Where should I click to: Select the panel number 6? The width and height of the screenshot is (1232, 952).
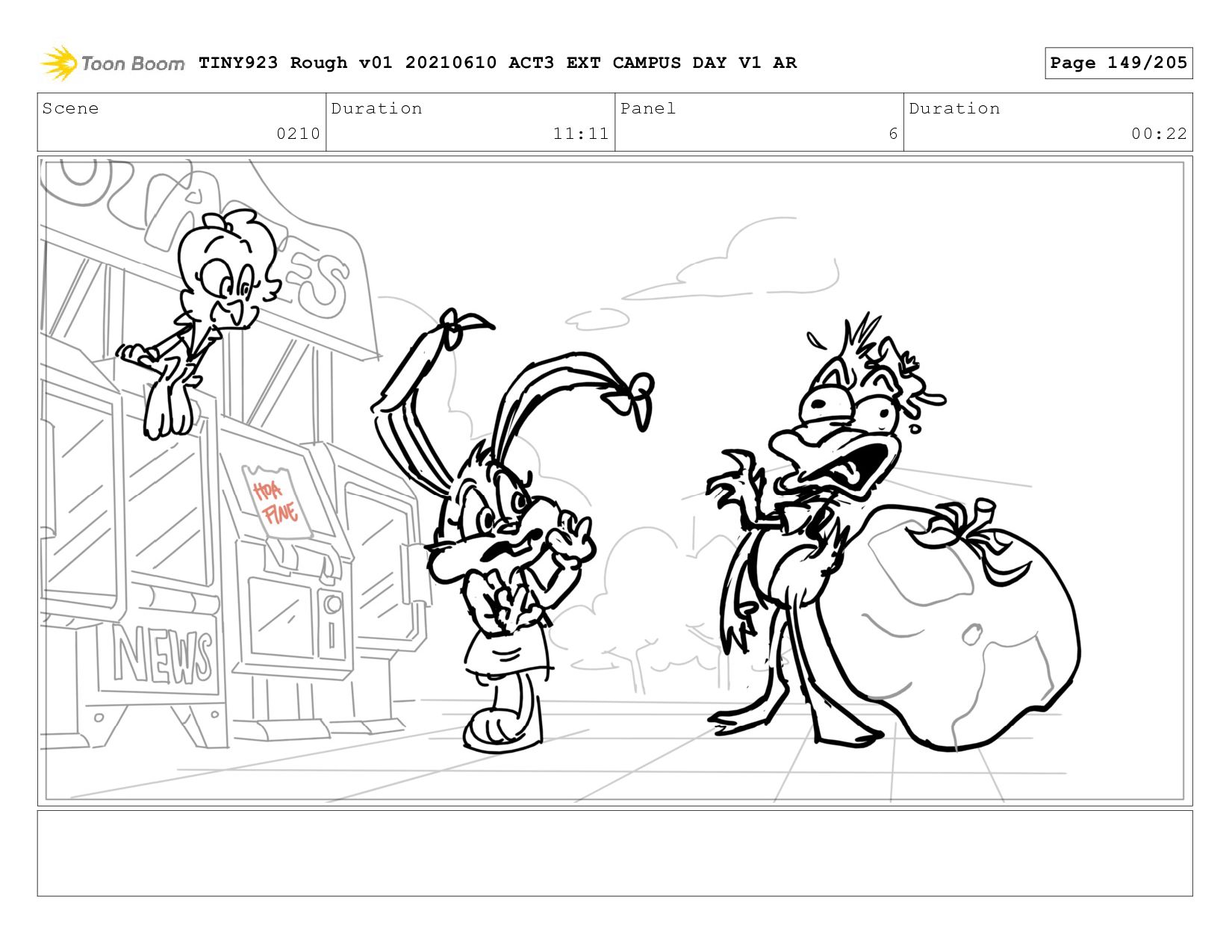tap(893, 134)
